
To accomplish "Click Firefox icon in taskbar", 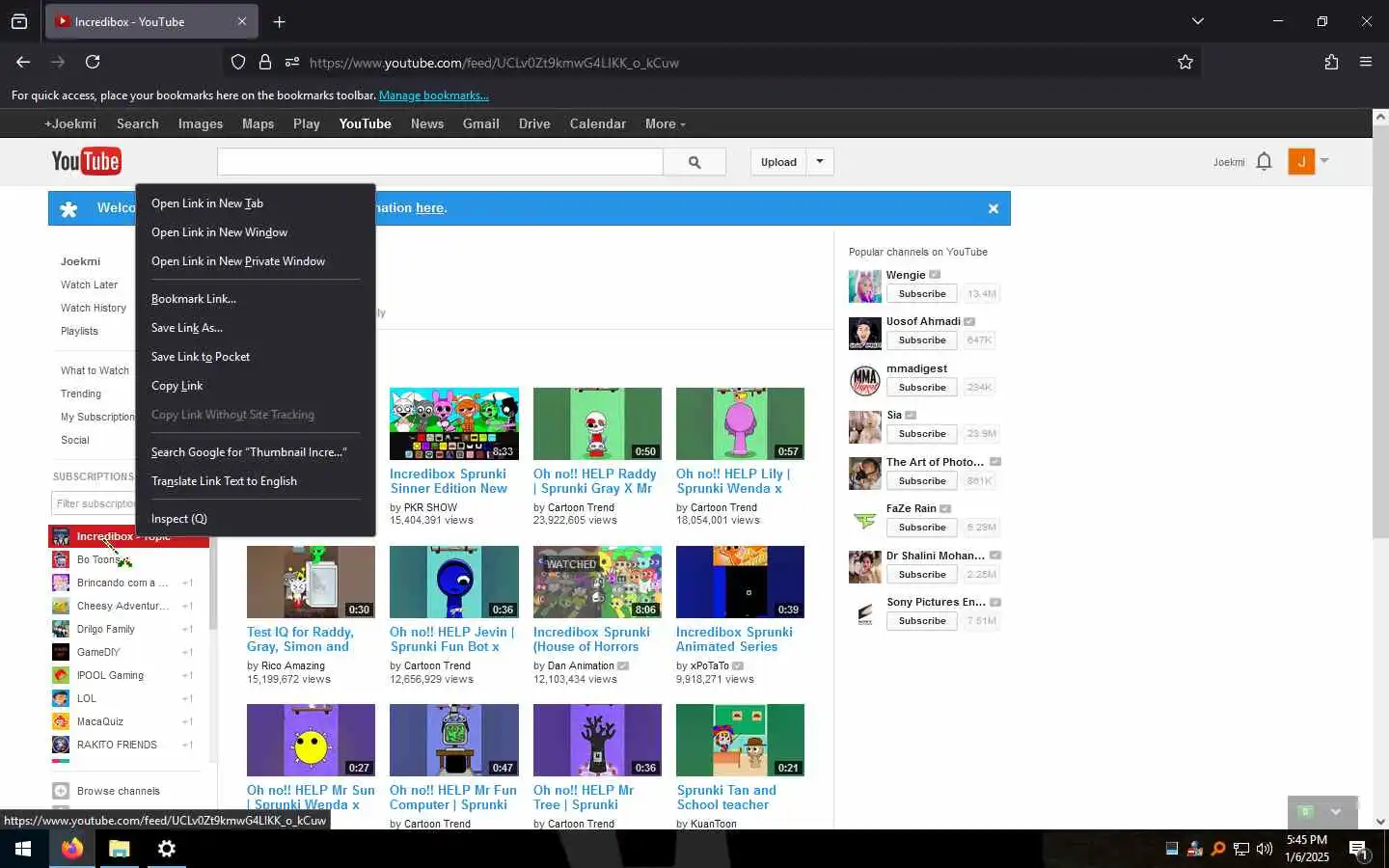I will tap(72, 849).
